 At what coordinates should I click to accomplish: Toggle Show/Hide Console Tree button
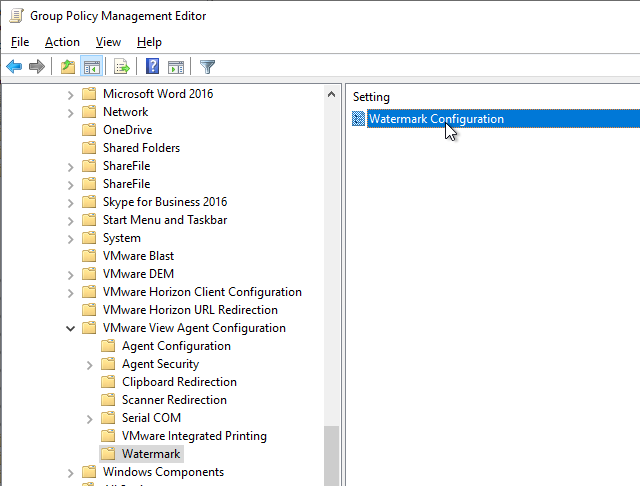tap(91, 67)
